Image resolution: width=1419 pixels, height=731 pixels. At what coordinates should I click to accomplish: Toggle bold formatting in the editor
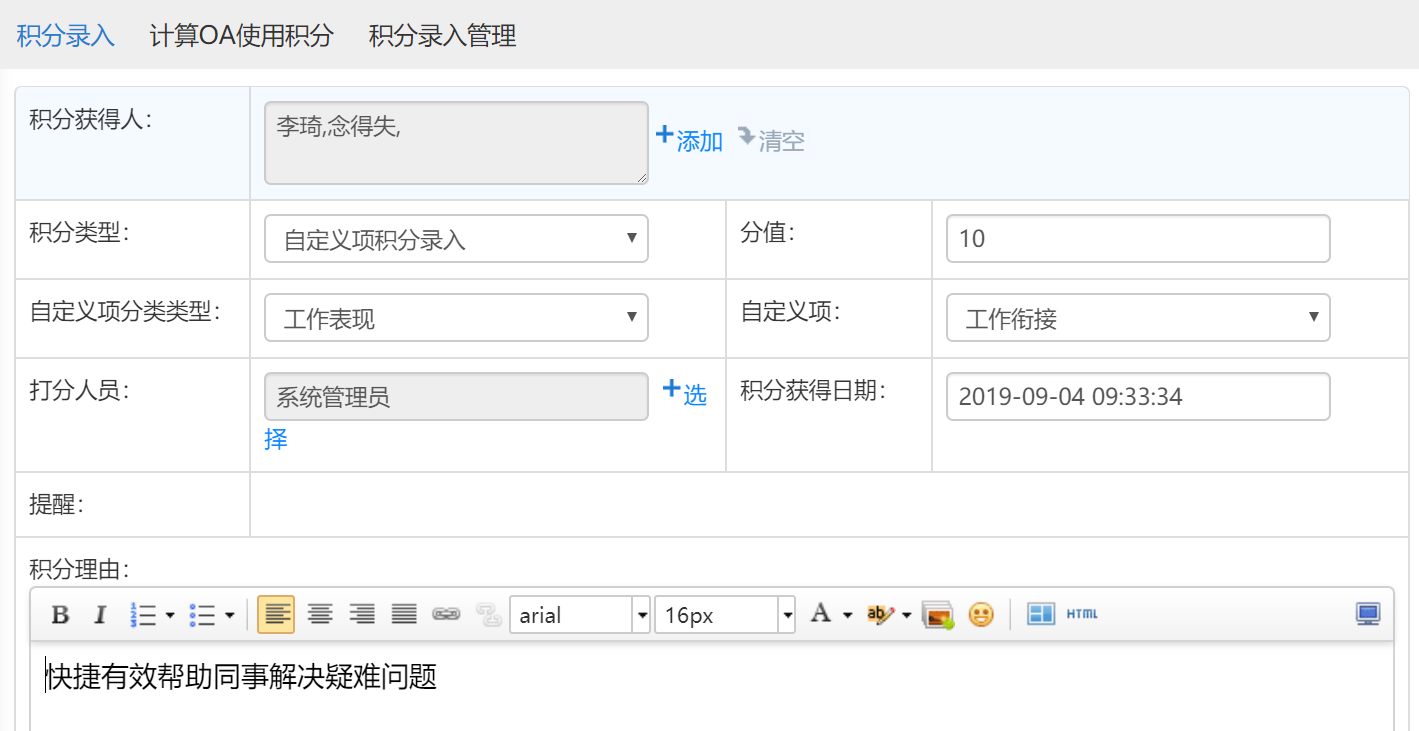pos(60,615)
